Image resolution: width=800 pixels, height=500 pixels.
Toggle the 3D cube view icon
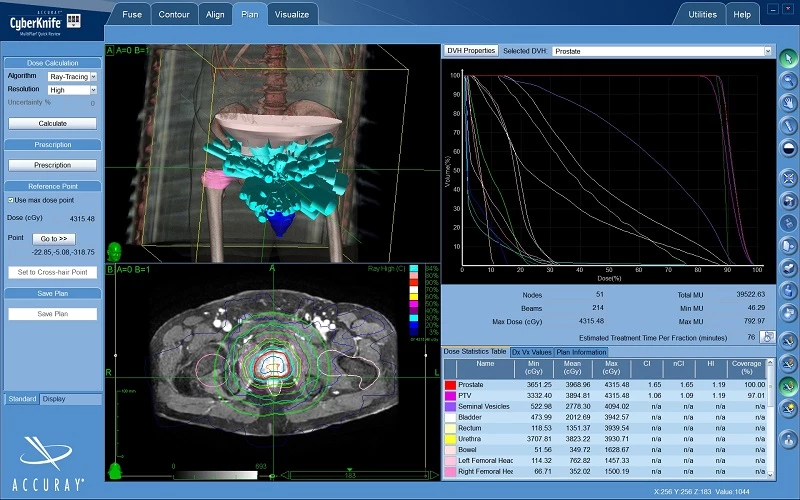coord(788,201)
